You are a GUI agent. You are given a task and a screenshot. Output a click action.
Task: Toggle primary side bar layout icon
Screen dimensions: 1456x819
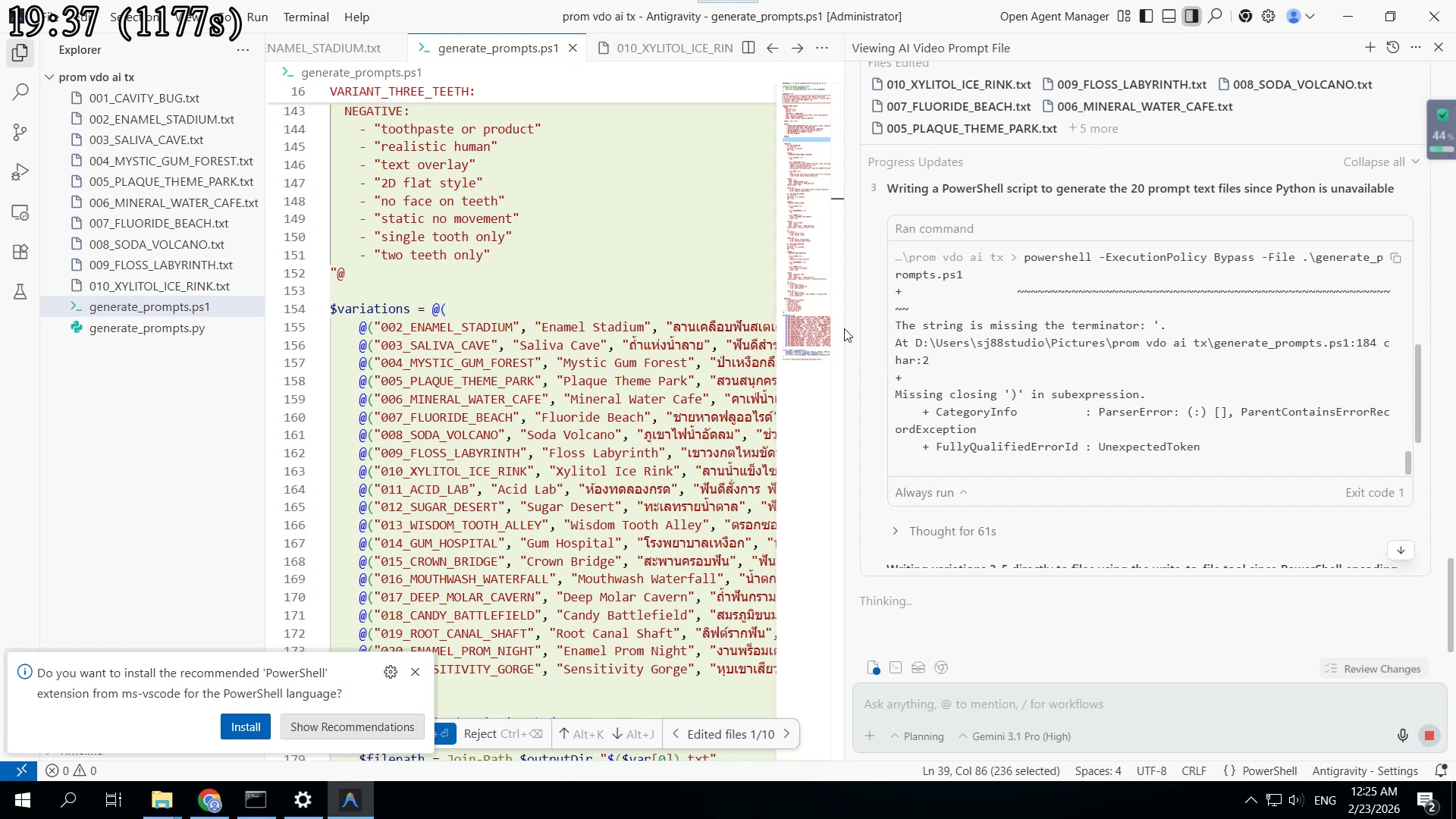pyautogui.click(x=1147, y=17)
